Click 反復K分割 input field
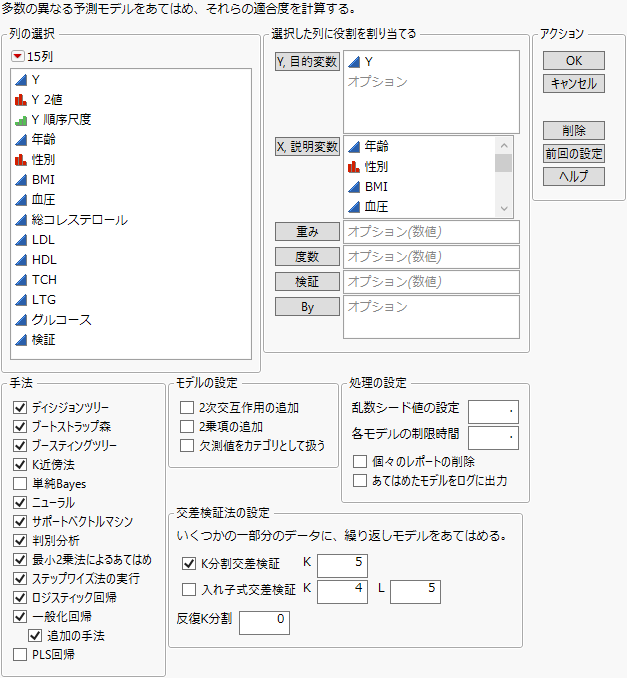 [264, 623]
